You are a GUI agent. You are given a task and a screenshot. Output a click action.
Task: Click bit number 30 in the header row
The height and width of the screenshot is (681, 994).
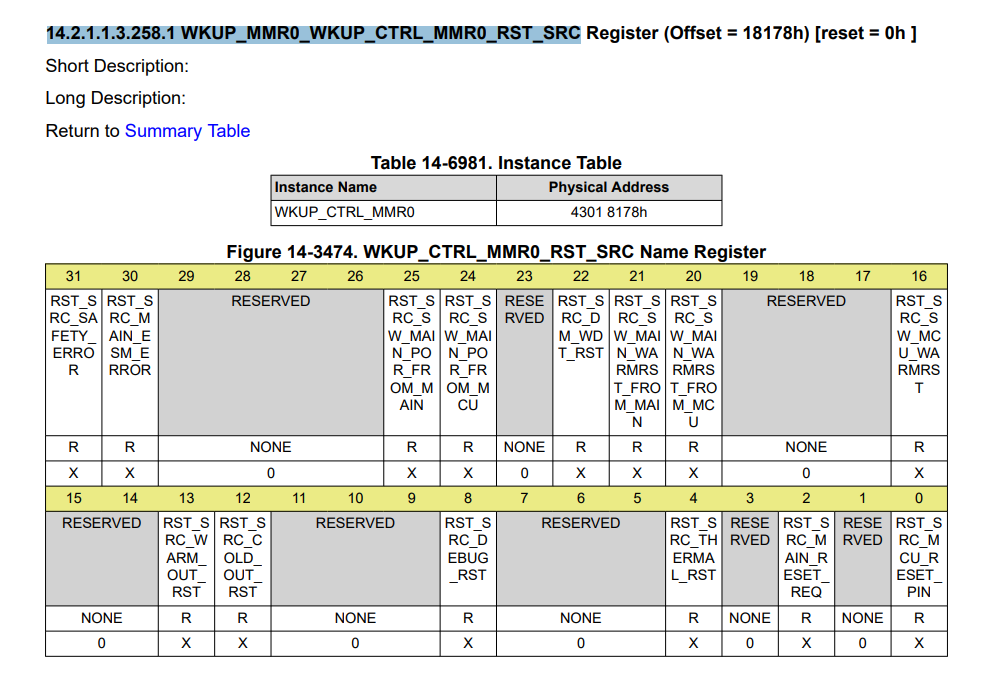pyautogui.click(x=130, y=276)
